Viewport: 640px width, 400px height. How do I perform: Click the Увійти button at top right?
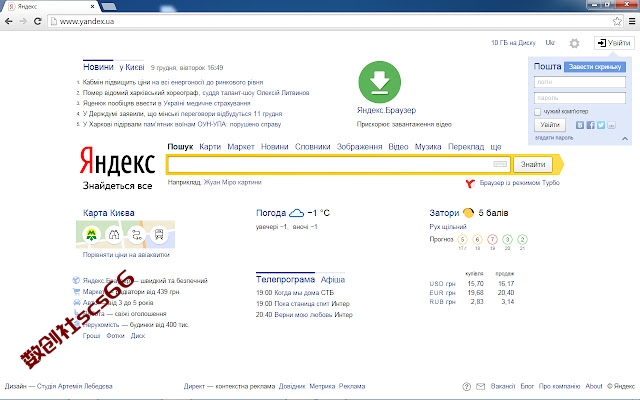coord(615,42)
